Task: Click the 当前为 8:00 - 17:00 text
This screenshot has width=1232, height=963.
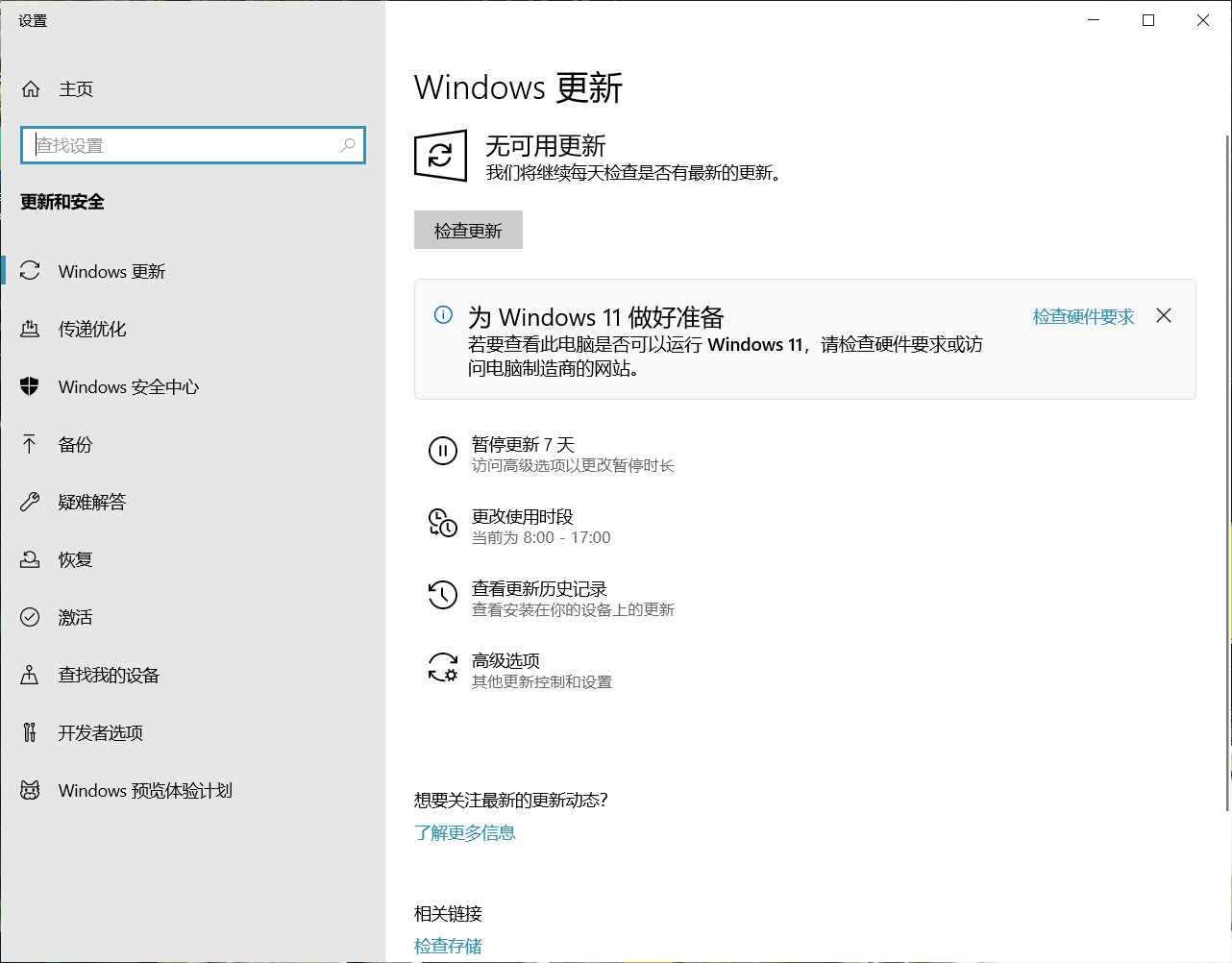Action: [541, 537]
